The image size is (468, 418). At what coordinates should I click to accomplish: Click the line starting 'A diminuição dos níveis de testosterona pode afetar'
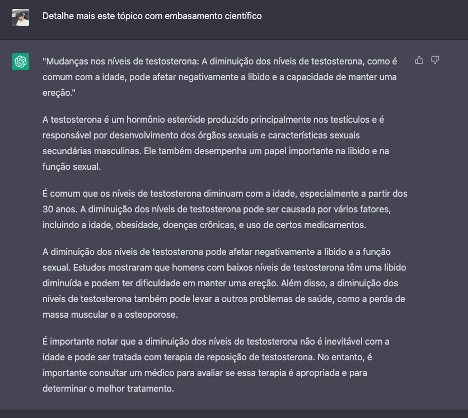point(216,252)
